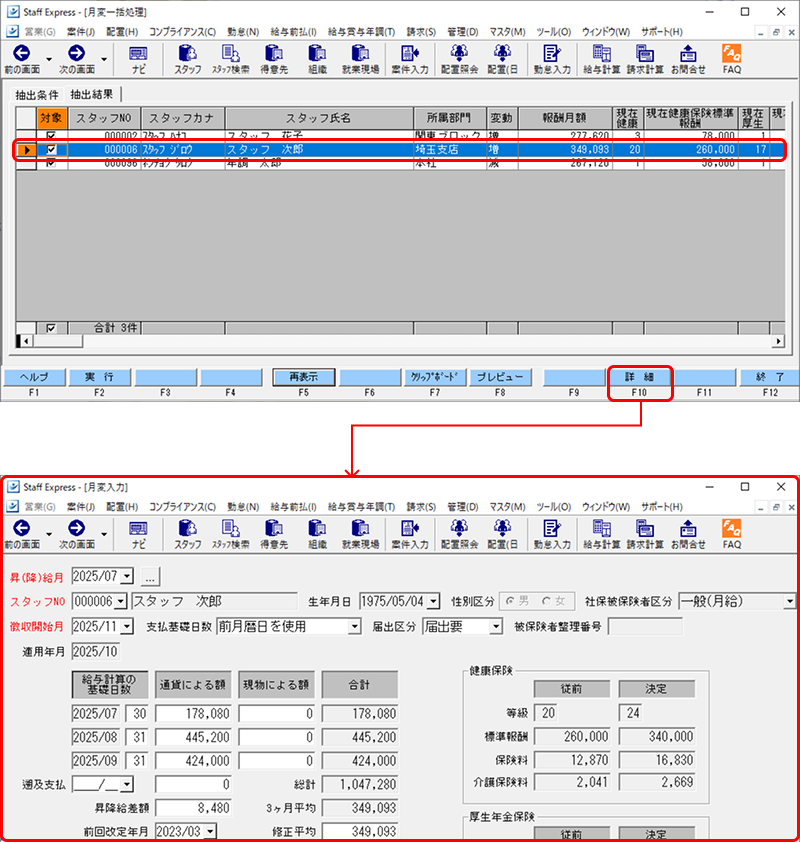Launch 給与計算 in the 月変一括処理 window toolbar

click(601, 59)
